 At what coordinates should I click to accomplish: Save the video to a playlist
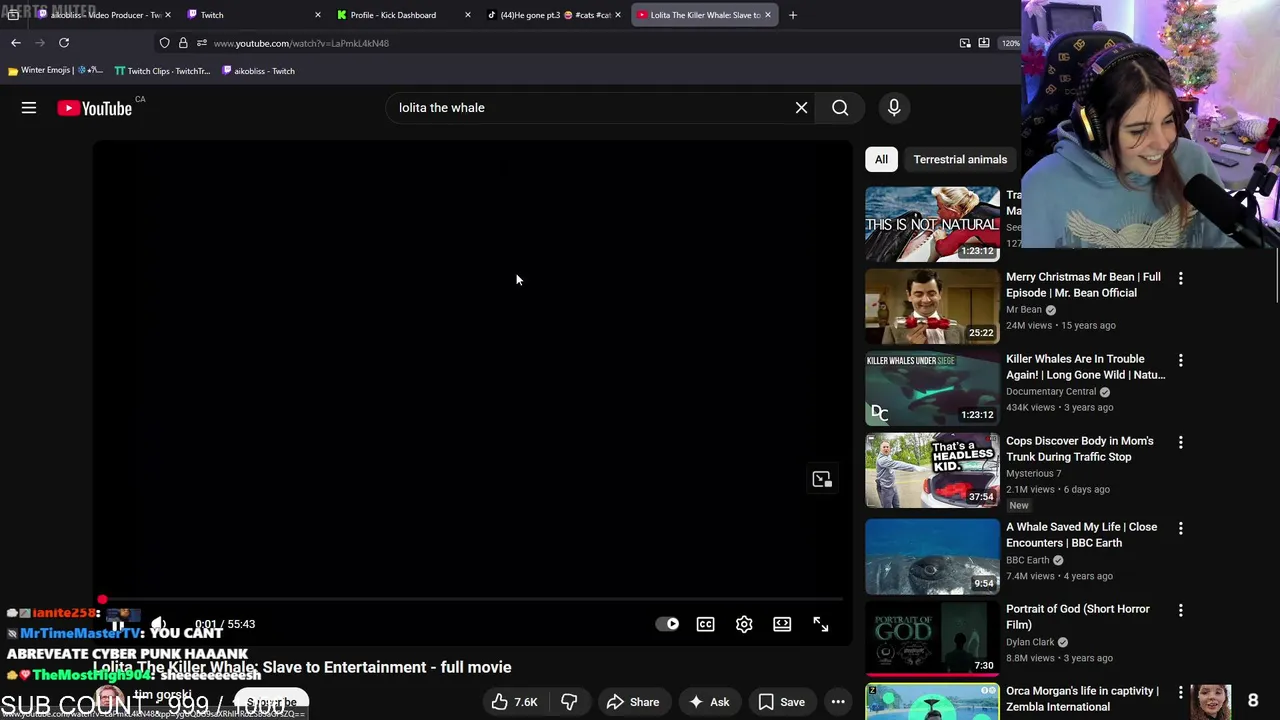click(782, 702)
